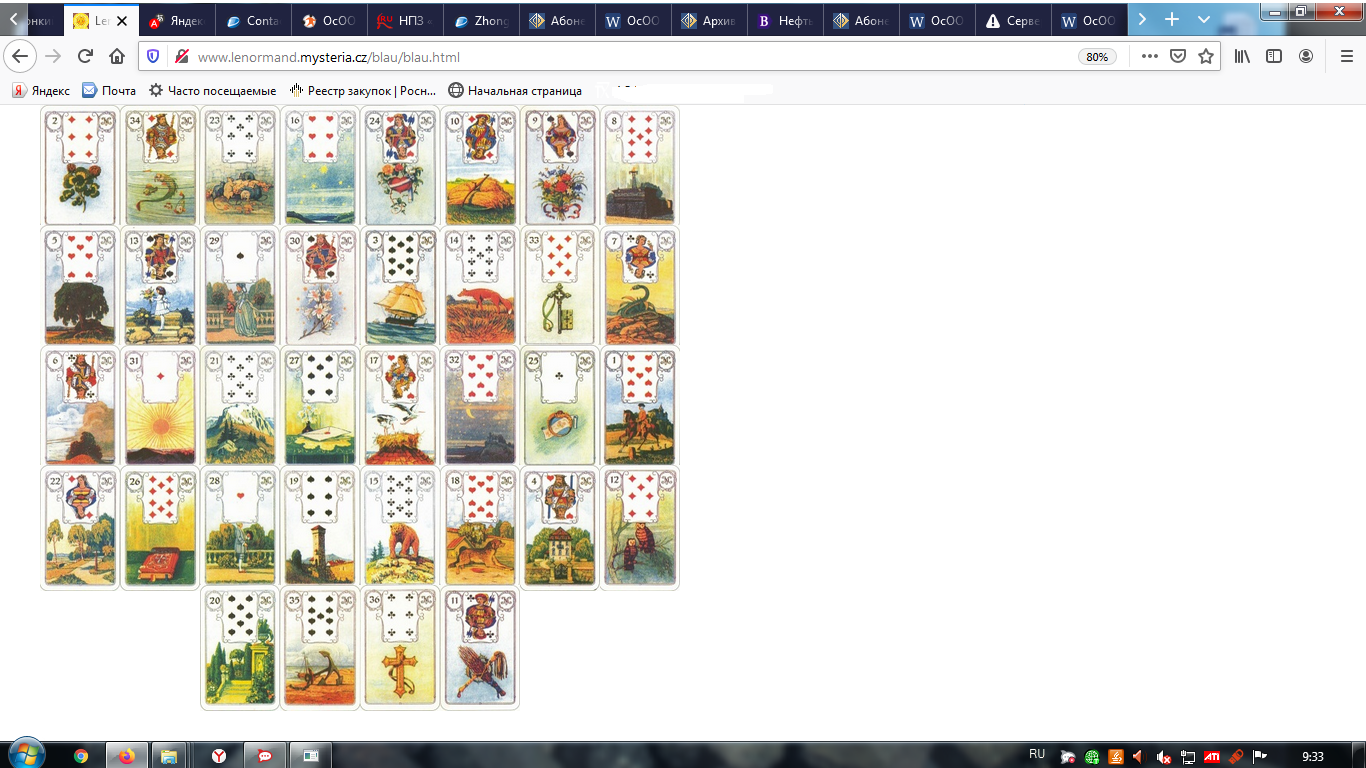Close the active Lenormand tab
Image resolution: width=1366 pixels, height=768 pixels.
122,20
